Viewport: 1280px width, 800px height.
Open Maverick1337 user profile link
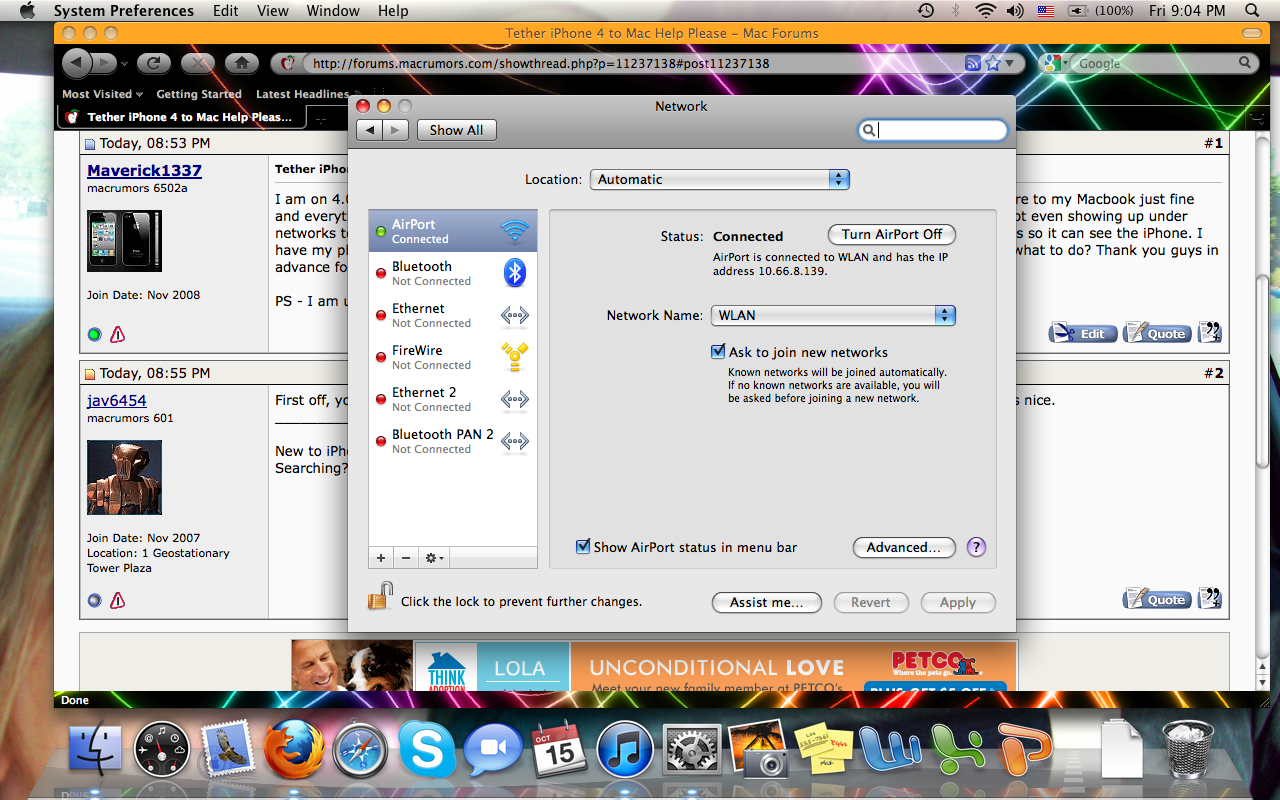144,171
